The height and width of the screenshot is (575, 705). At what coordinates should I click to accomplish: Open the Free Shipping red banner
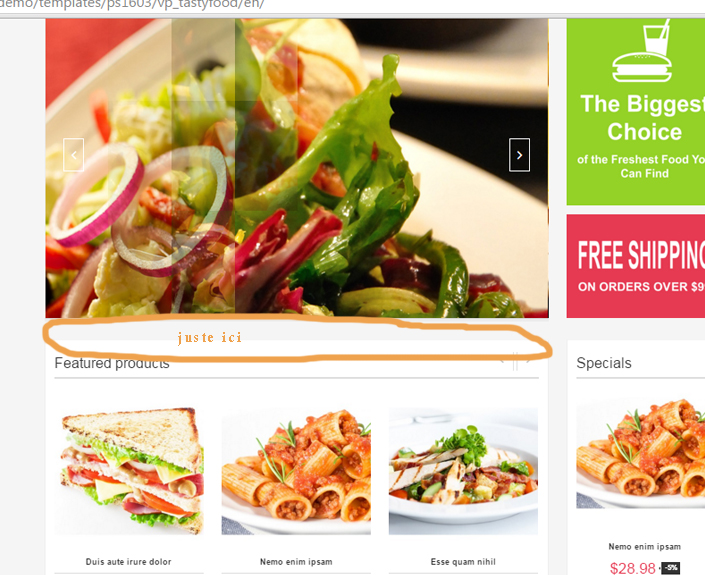coord(636,266)
